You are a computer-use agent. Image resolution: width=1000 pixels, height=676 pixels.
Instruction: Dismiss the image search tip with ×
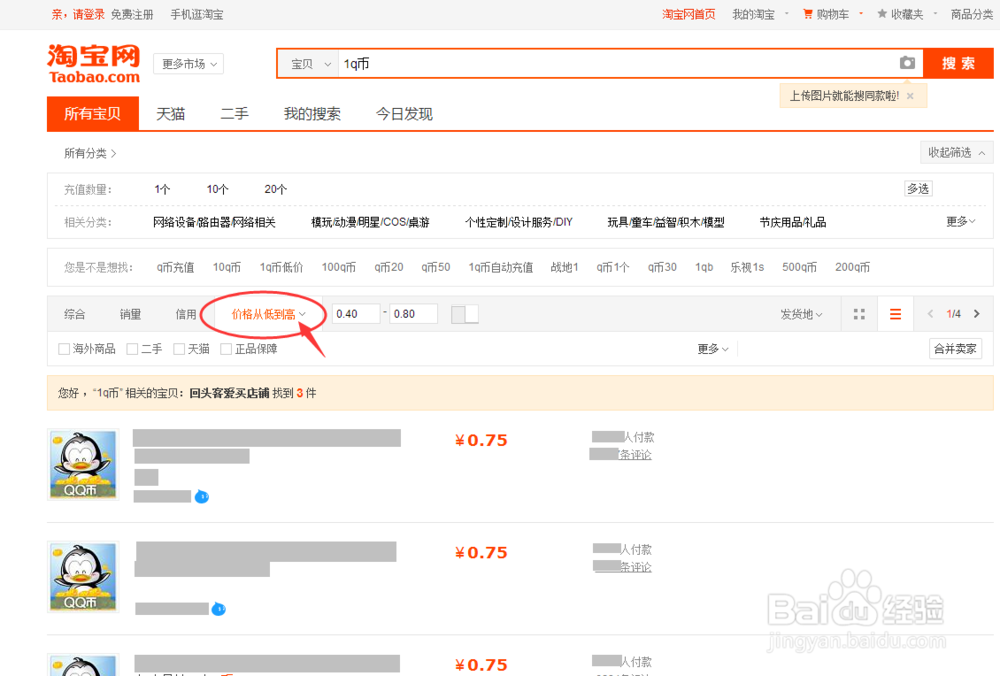[910, 94]
